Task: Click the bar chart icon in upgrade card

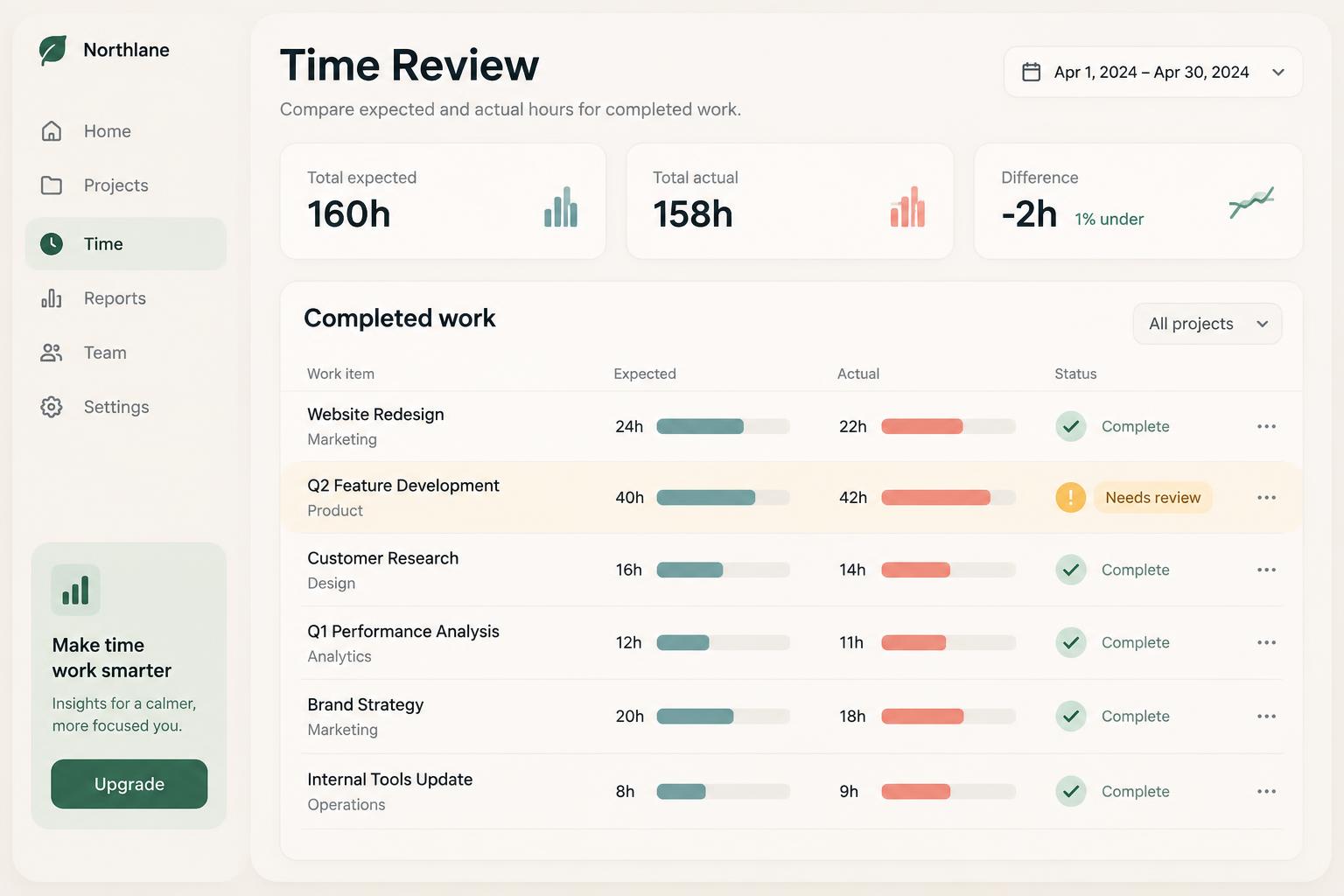Action: point(75,590)
